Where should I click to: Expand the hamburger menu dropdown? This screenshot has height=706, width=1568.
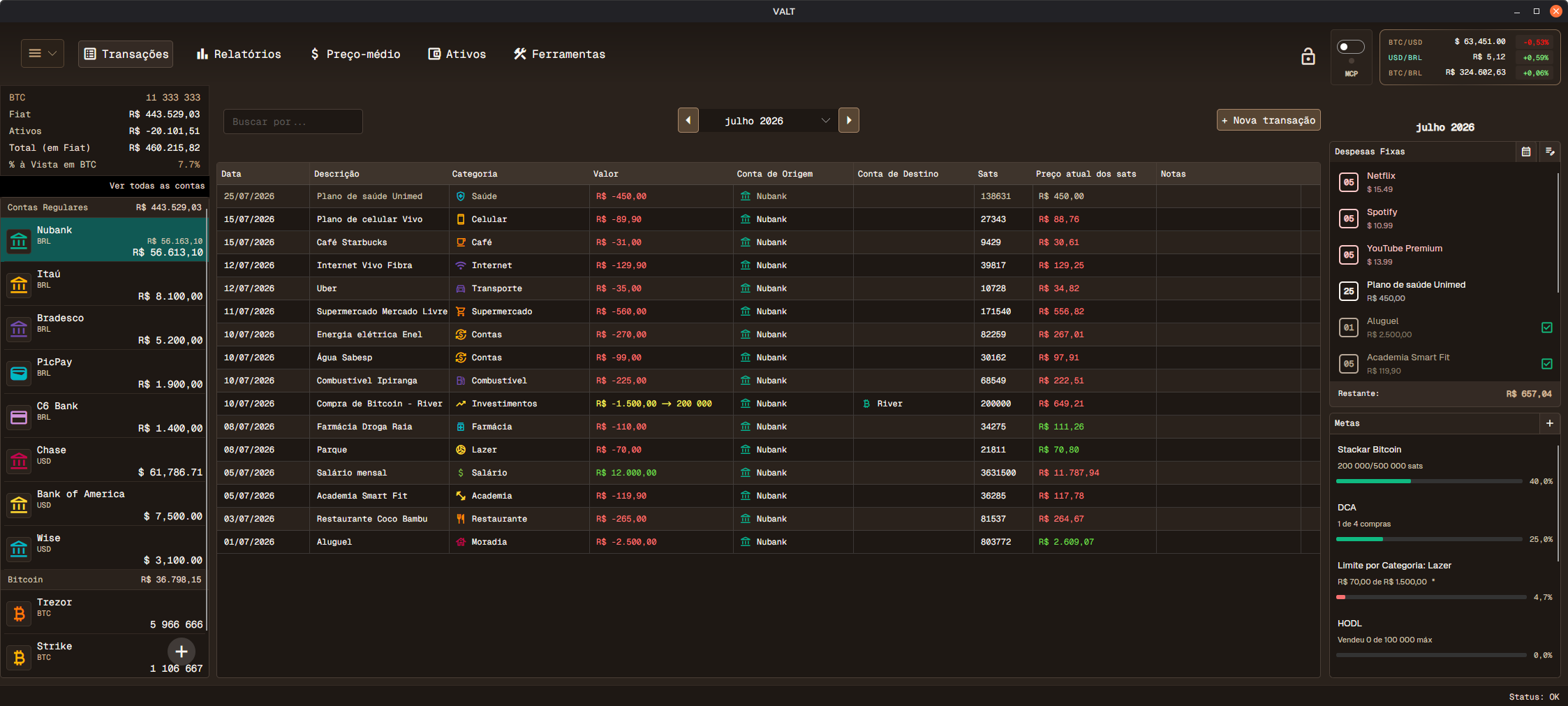point(43,53)
